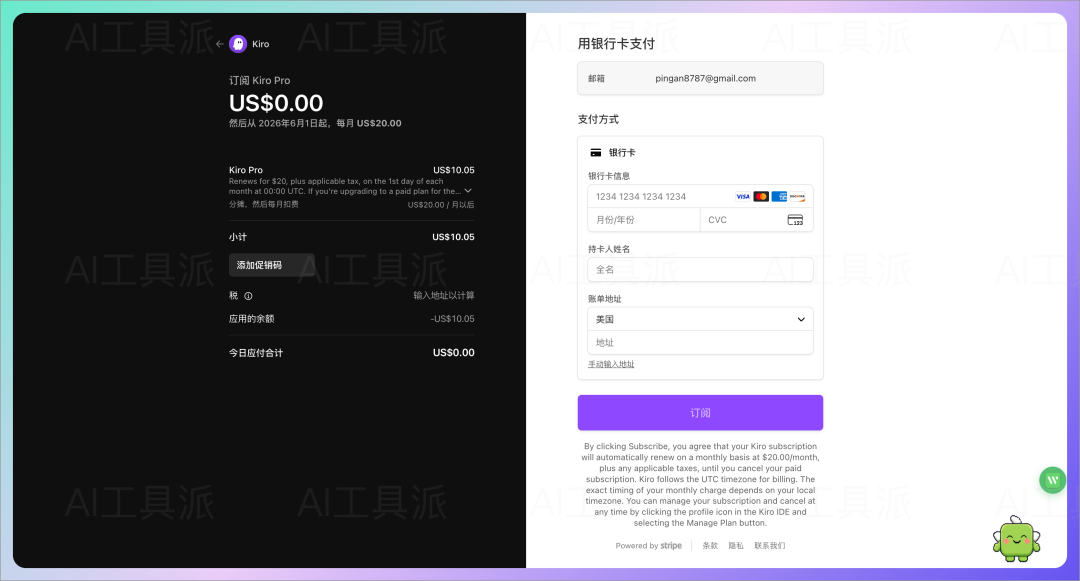Screen dimensions: 1080x581
Task: Click the US$0.00 headline price
Action: (276, 103)
